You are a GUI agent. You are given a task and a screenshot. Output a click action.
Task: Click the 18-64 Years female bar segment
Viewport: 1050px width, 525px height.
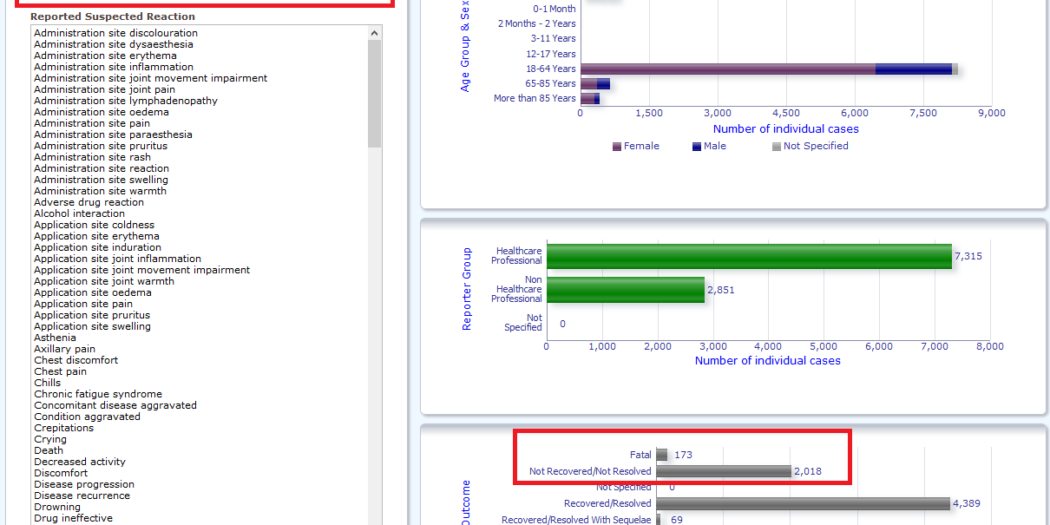[727, 69]
